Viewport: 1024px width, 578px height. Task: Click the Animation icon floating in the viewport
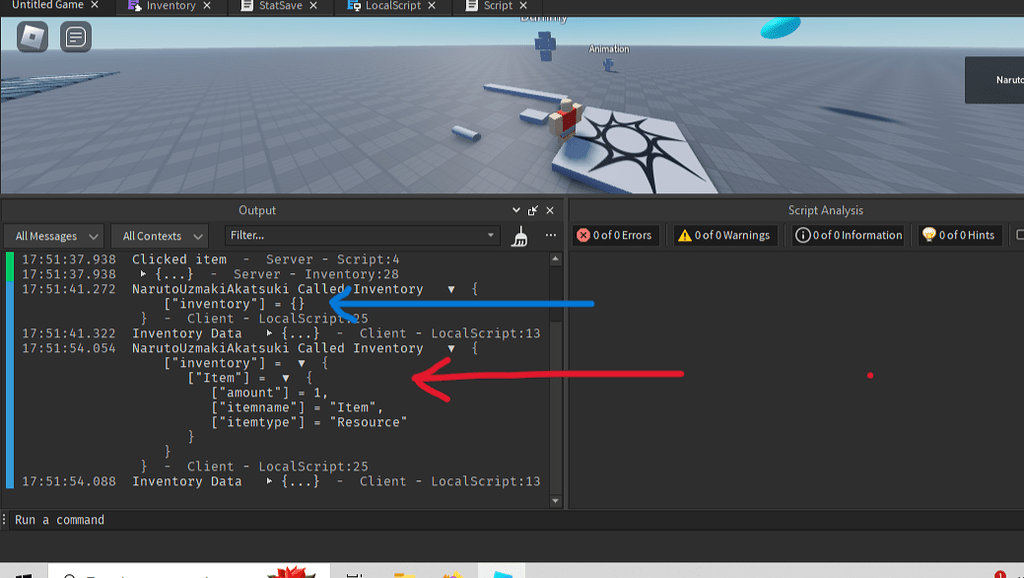[x=607, y=62]
